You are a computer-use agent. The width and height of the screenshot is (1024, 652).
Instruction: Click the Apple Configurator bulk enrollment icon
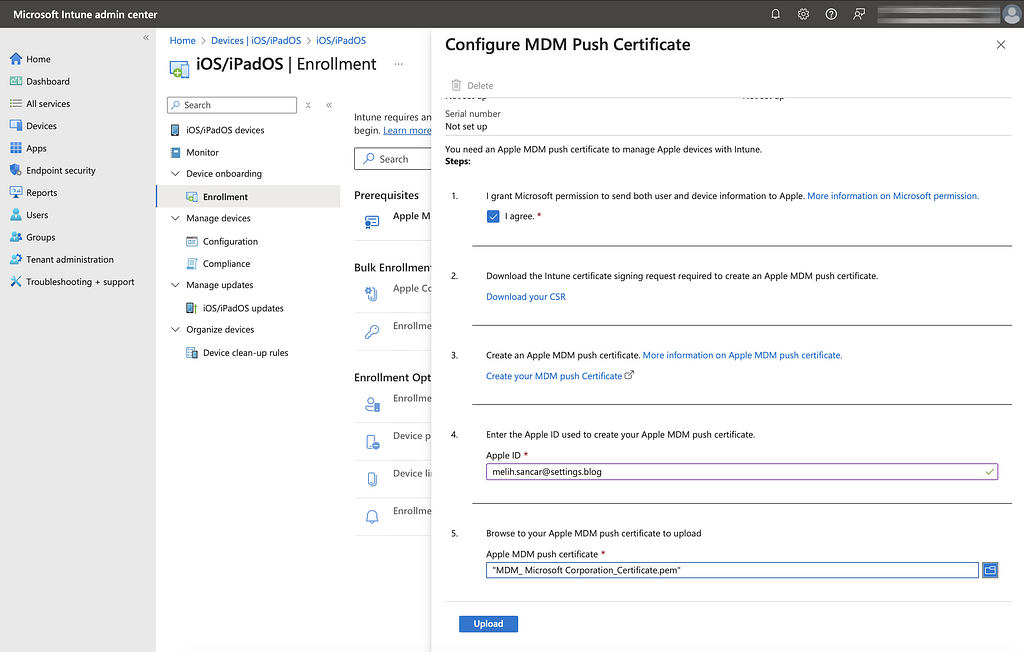[x=372, y=294]
